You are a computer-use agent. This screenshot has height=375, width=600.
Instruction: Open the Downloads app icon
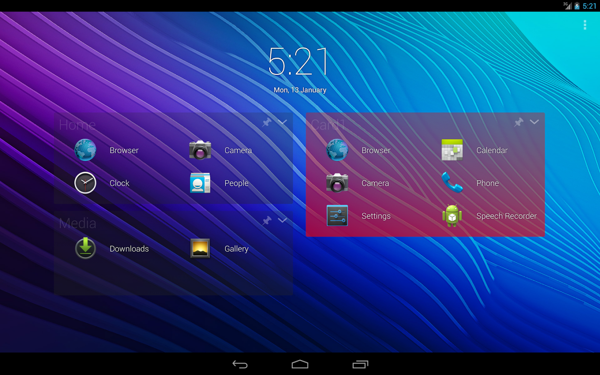tap(85, 248)
